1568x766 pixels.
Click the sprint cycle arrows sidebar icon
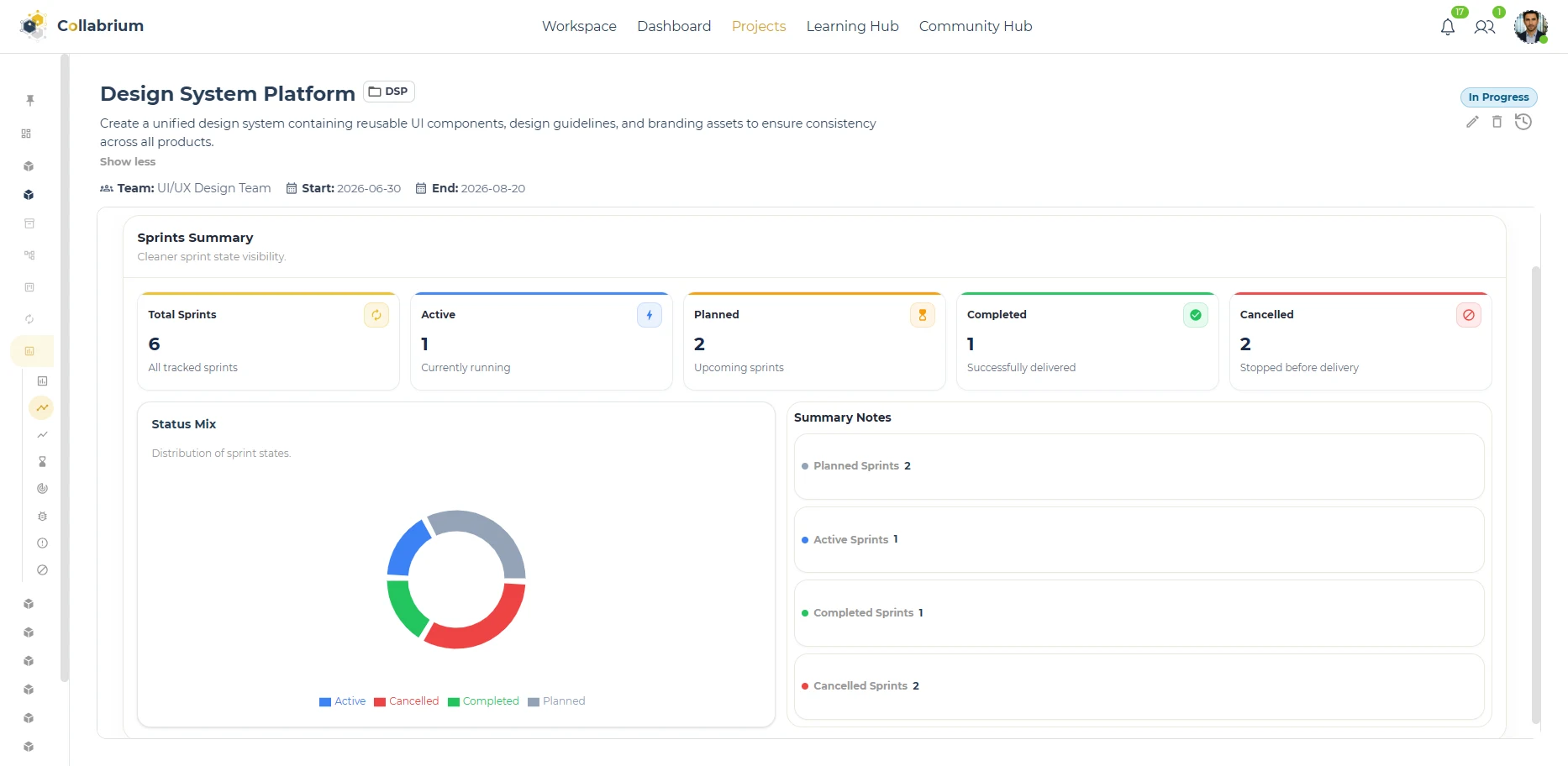tap(29, 319)
